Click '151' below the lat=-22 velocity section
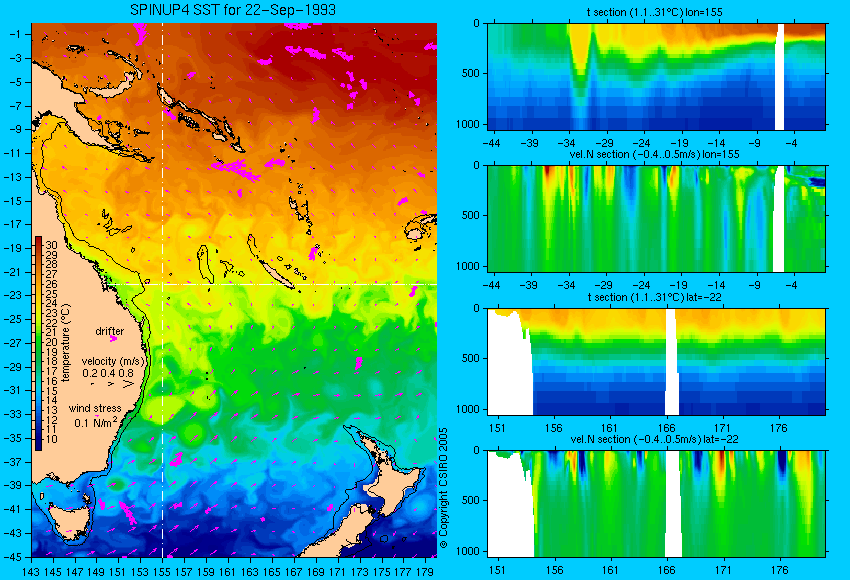Image resolution: width=850 pixels, height=580 pixels. [497, 570]
